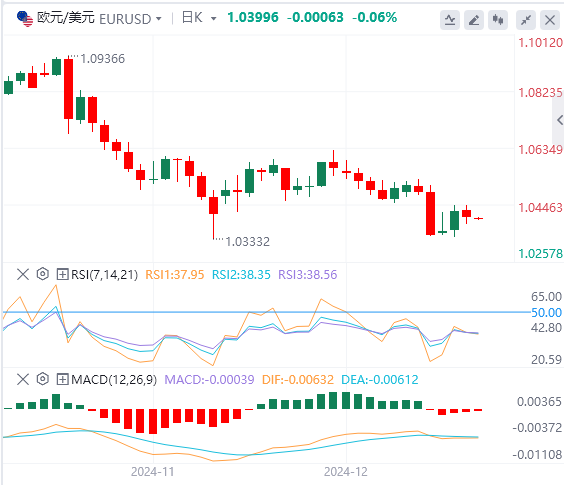The width and height of the screenshot is (564, 485).
Task: Open the EURUSD symbol dropdown arrow
Action: coord(159,19)
